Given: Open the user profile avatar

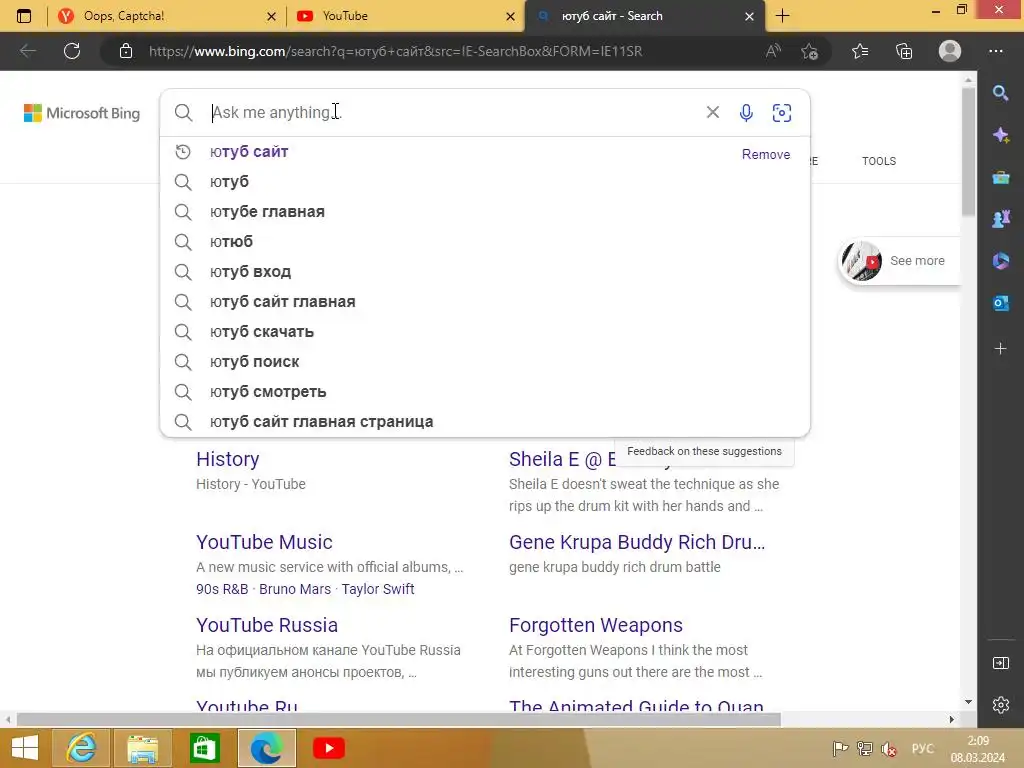Looking at the screenshot, I should [x=950, y=51].
